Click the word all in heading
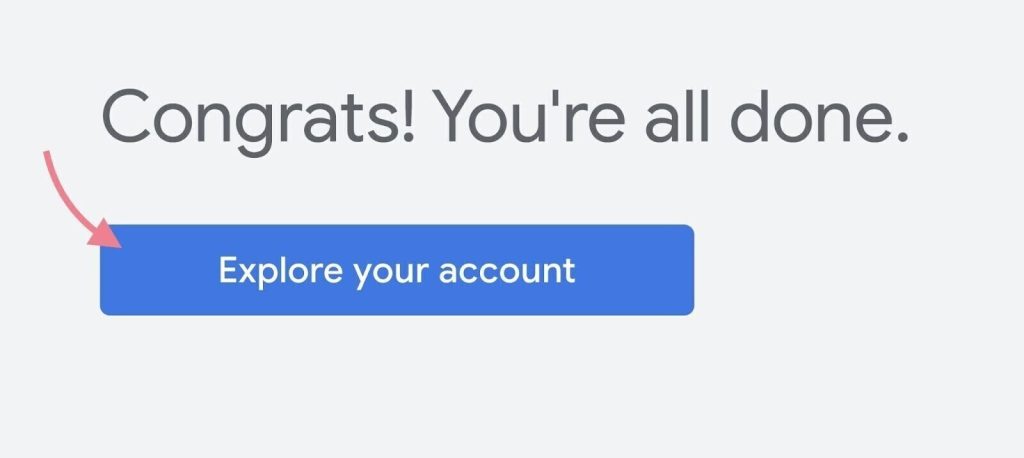 pyautogui.click(x=677, y=115)
